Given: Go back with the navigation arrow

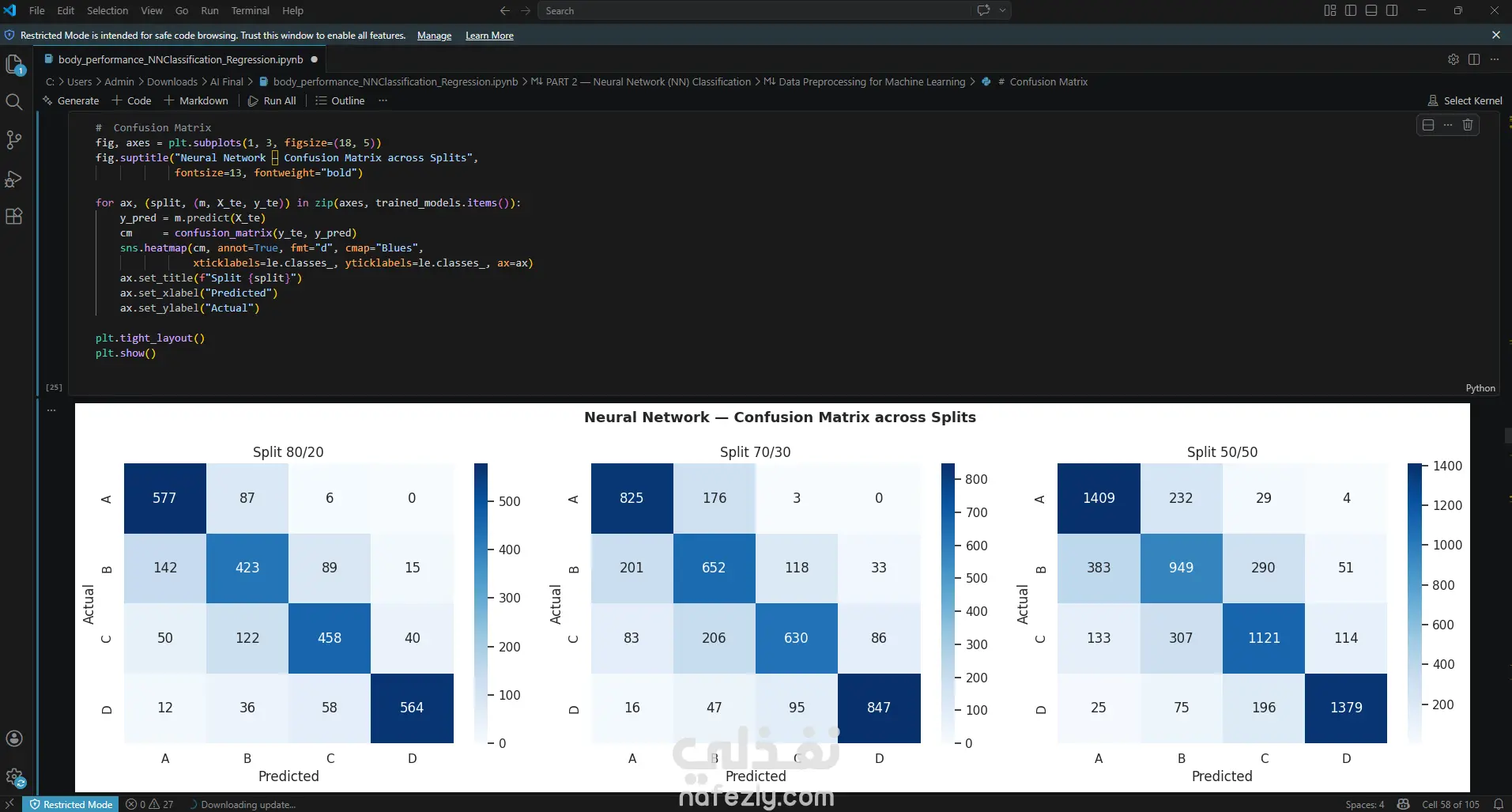Looking at the screenshot, I should coord(505,10).
